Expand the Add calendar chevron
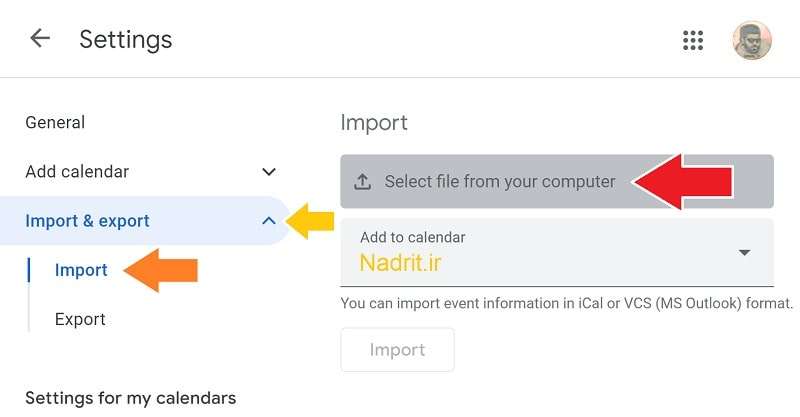The image size is (800, 417). pyautogui.click(x=269, y=172)
